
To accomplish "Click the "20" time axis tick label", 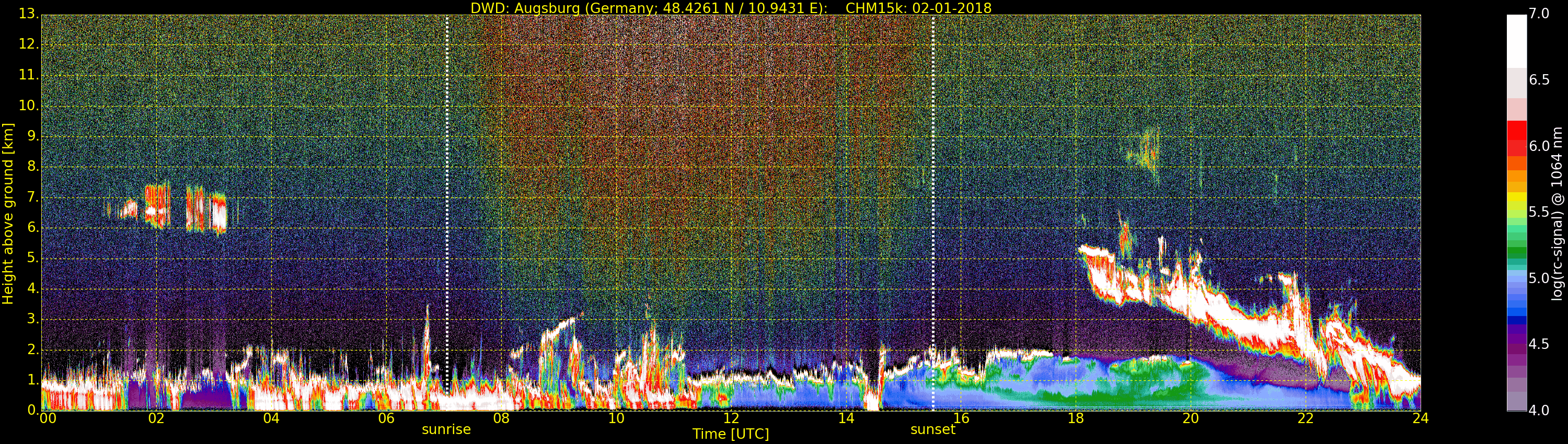I will tap(1191, 418).
